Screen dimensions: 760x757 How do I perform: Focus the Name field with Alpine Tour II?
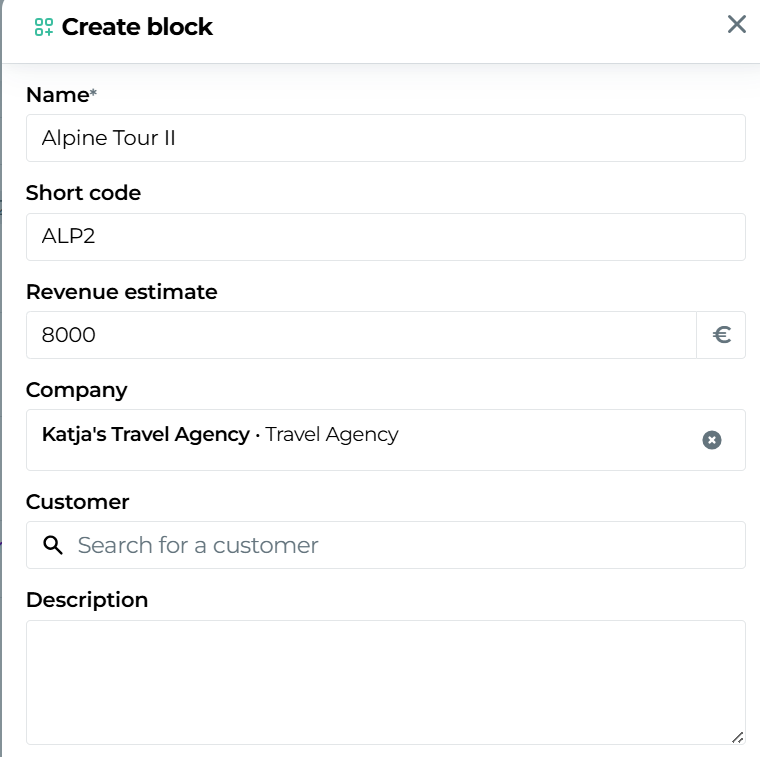coord(385,138)
